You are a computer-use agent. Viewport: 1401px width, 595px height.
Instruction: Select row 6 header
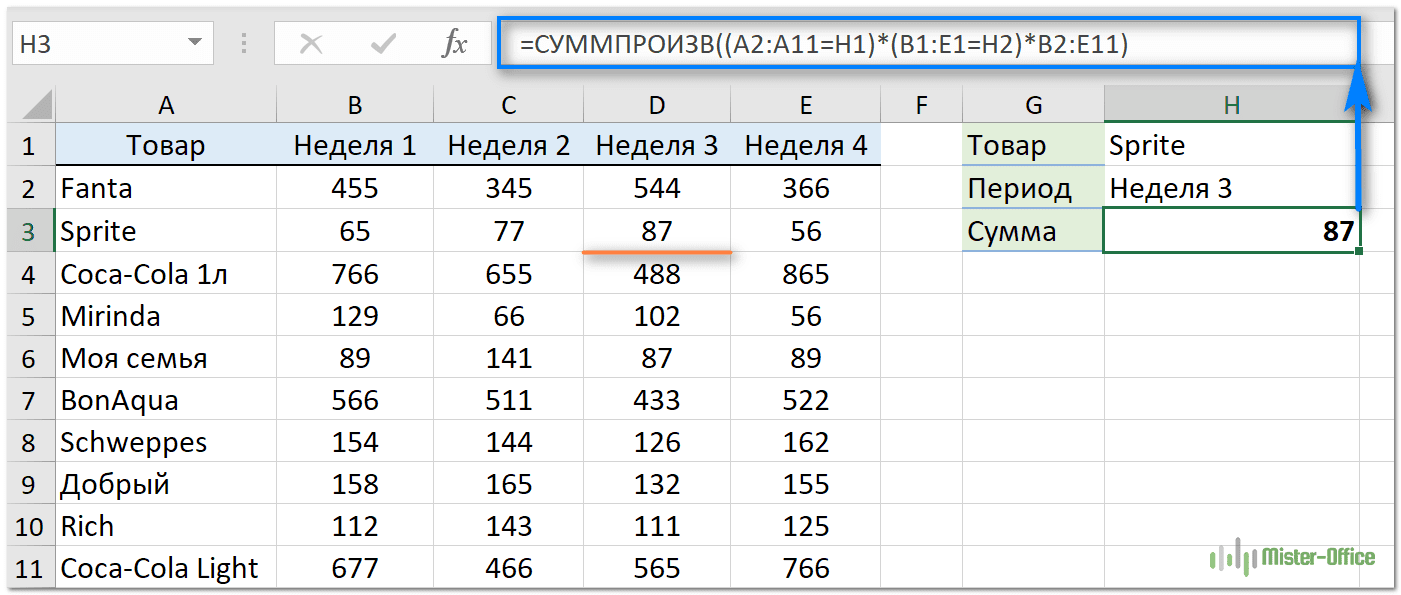click(x=30, y=358)
